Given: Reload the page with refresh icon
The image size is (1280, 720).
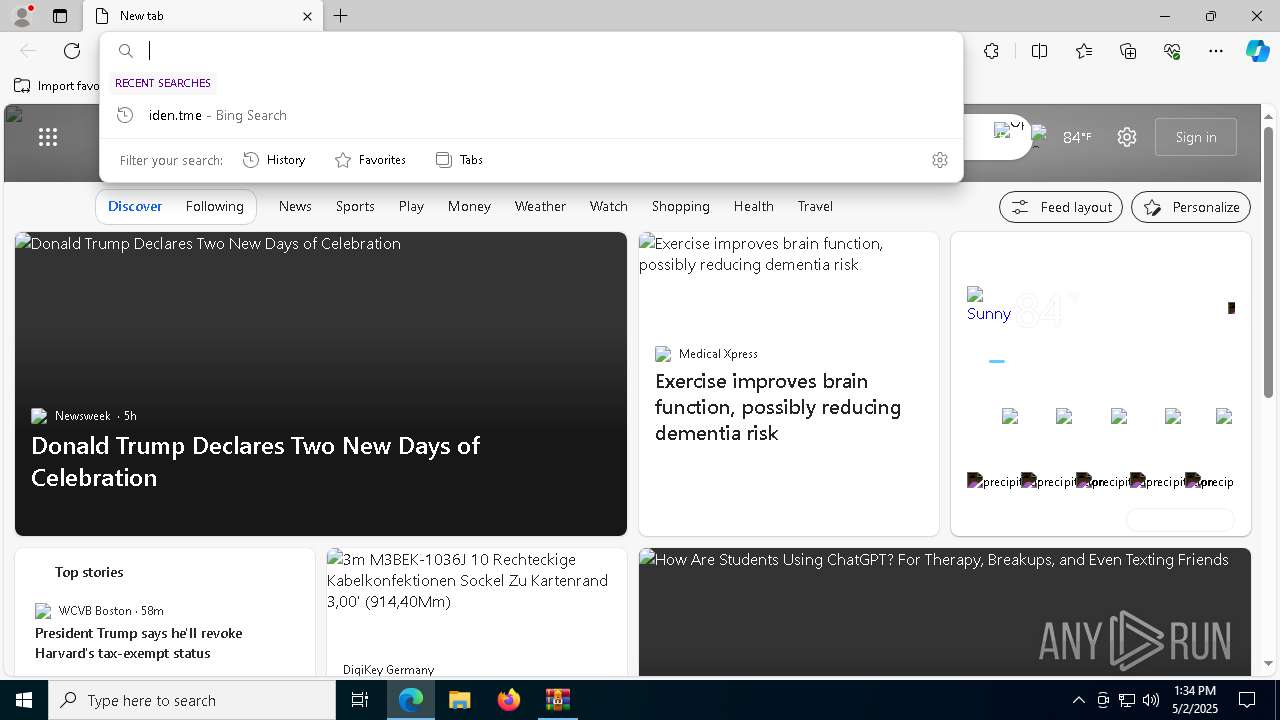Looking at the screenshot, I should click(72, 51).
